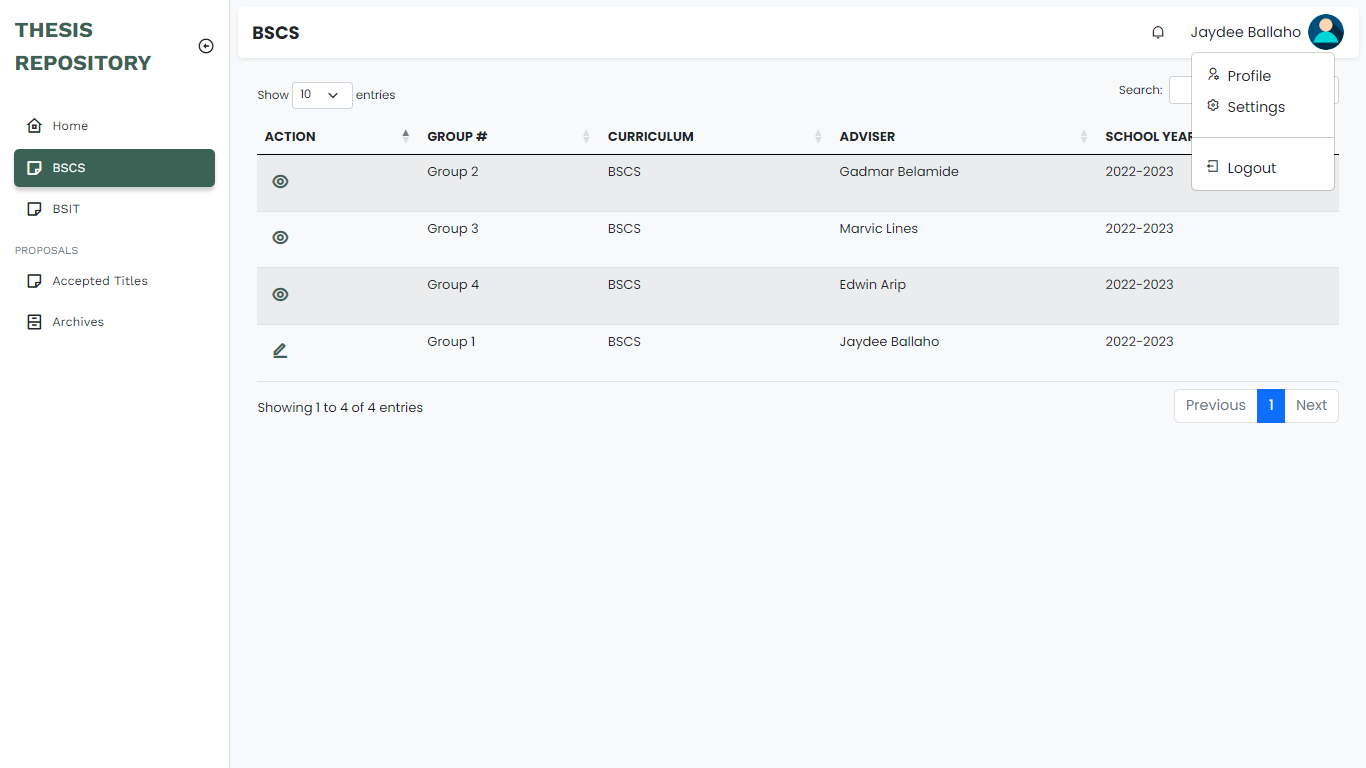Screen dimensions: 1366x768
Task: Sort table by Adviser column
Action: (867, 137)
